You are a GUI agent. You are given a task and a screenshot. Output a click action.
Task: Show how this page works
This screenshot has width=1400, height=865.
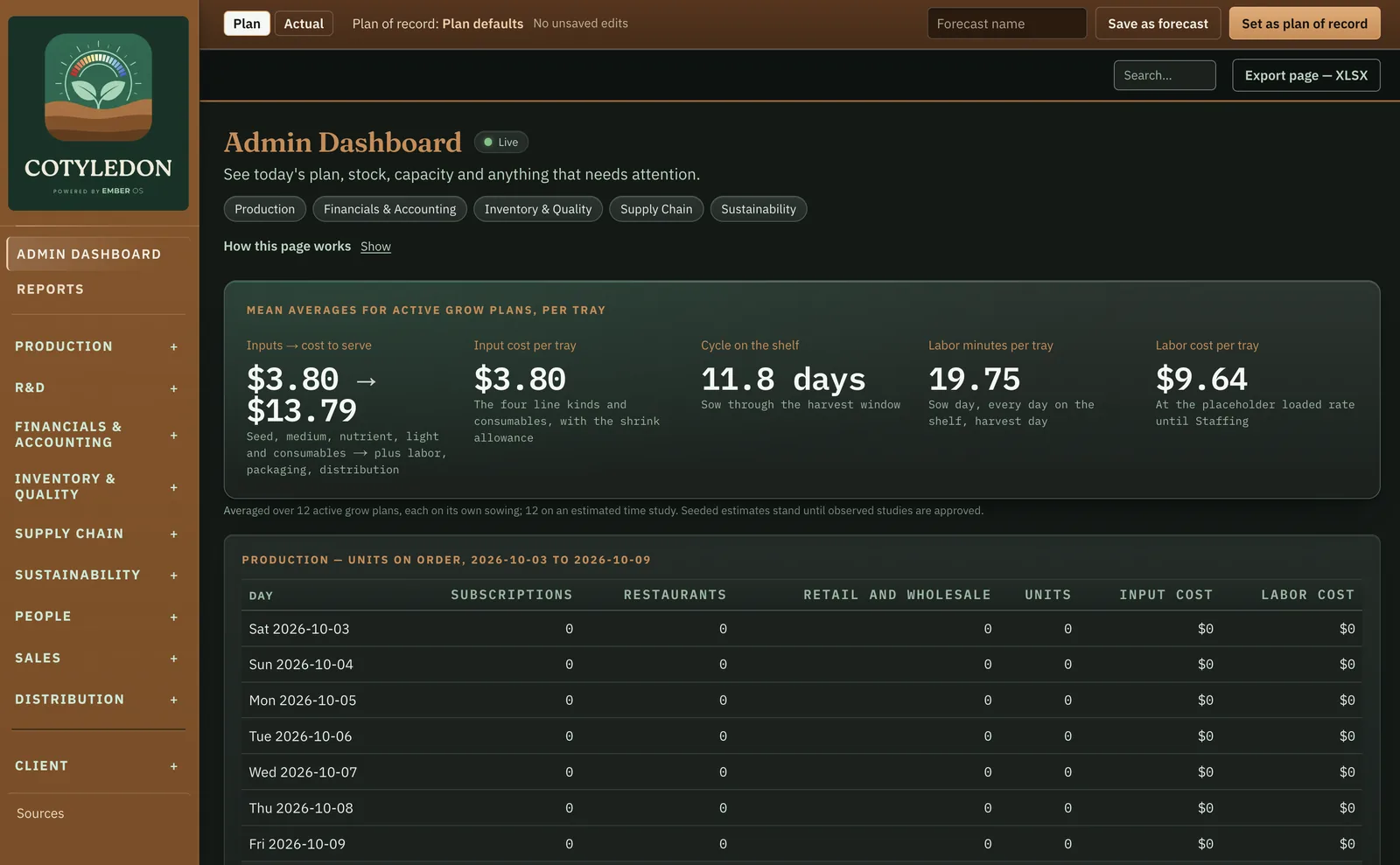point(375,247)
